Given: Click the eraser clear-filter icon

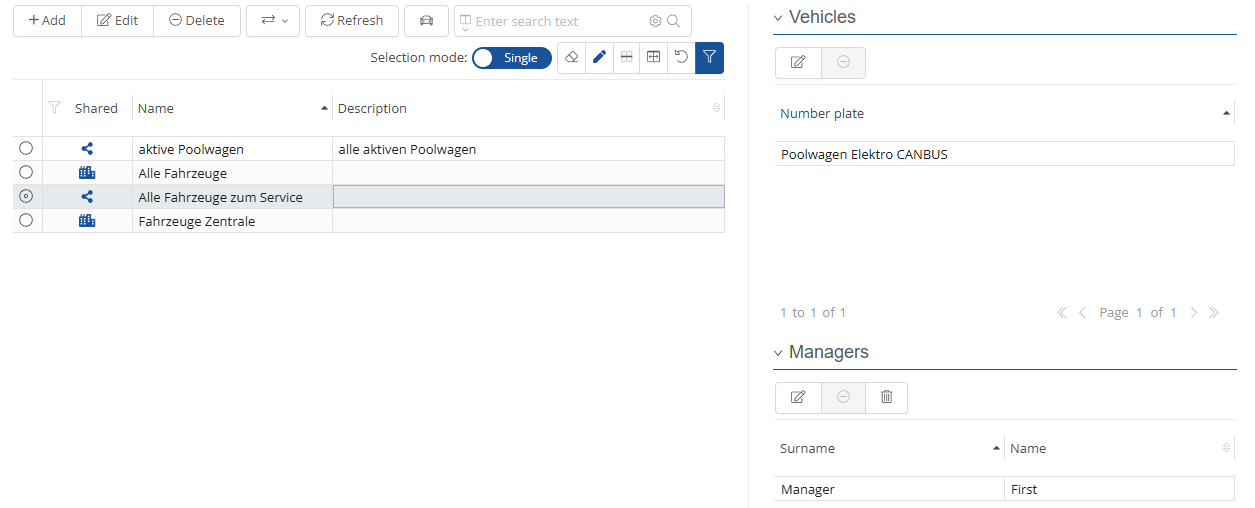Looking at the screenshot, I should click(571, 58).
